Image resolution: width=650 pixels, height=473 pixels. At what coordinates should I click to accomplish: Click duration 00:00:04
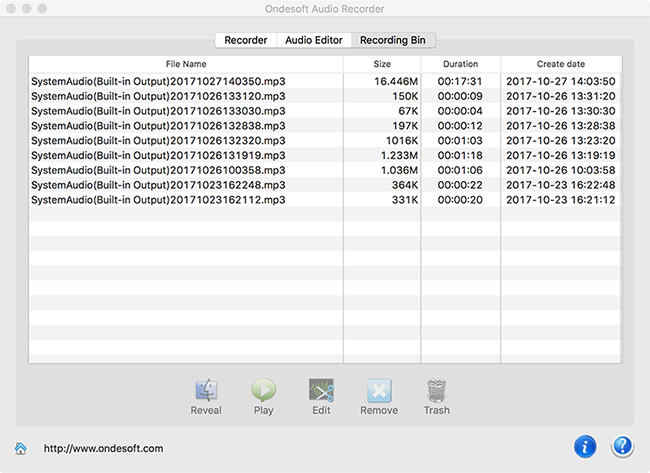pyautogui.click(x=460, y=111)
